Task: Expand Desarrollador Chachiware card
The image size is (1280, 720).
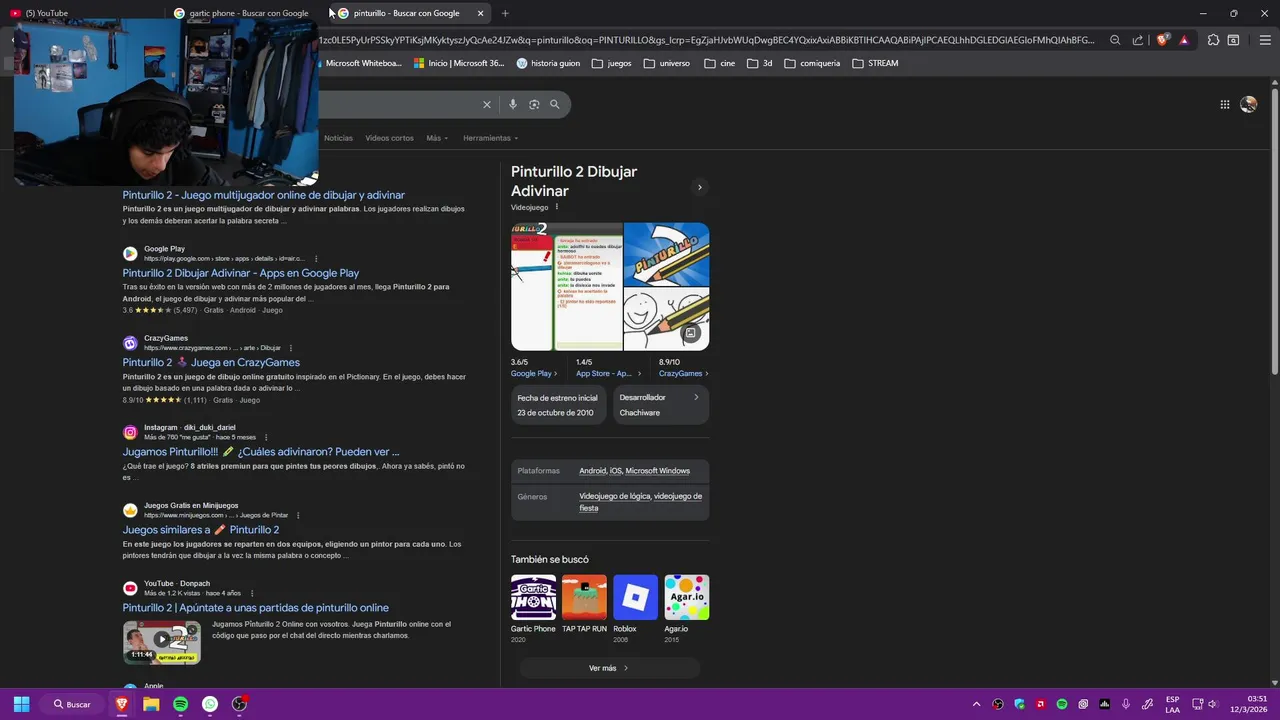Action: pos(661,405)
